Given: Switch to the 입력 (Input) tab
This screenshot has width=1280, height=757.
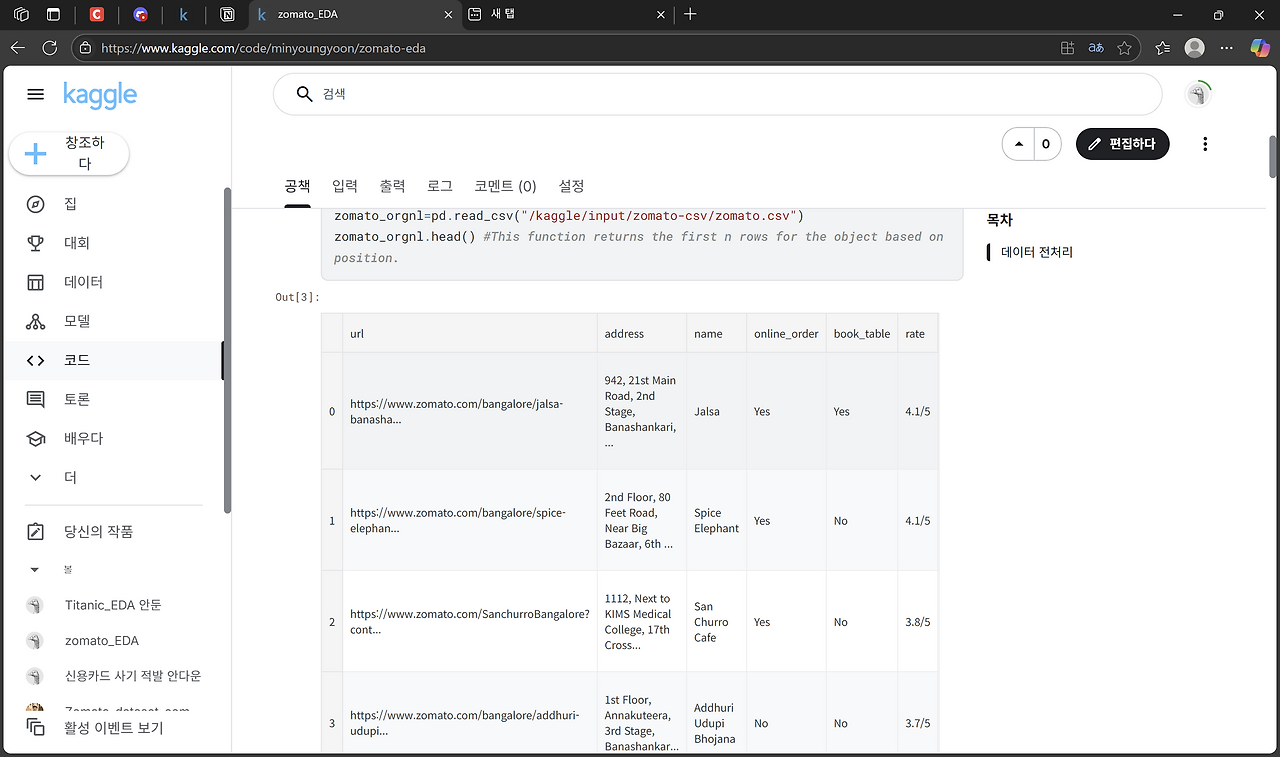Looking at the screenshot, I should coord(345,186).
